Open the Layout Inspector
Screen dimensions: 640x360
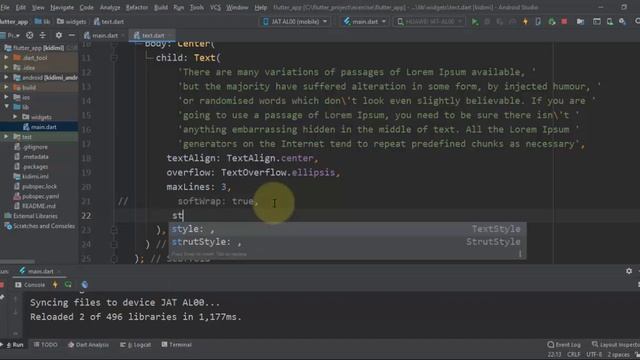pyautogui.click(x=615, y=344)
